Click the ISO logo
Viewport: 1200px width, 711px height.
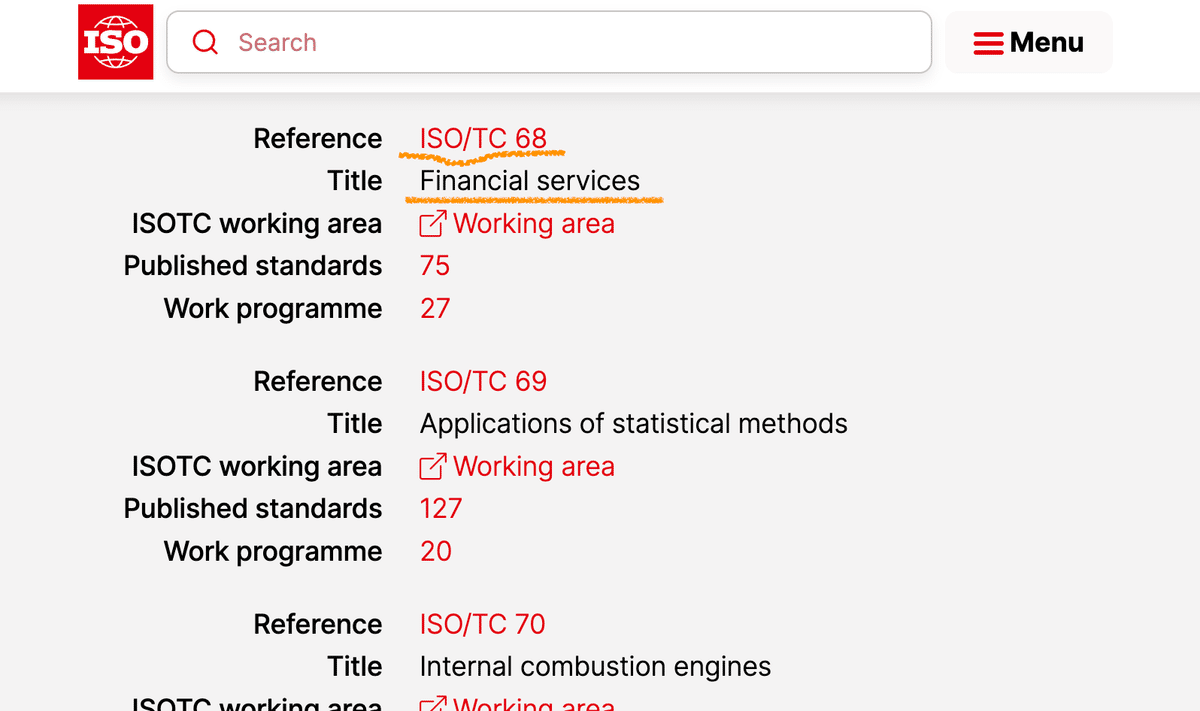(x=115, y=42)
